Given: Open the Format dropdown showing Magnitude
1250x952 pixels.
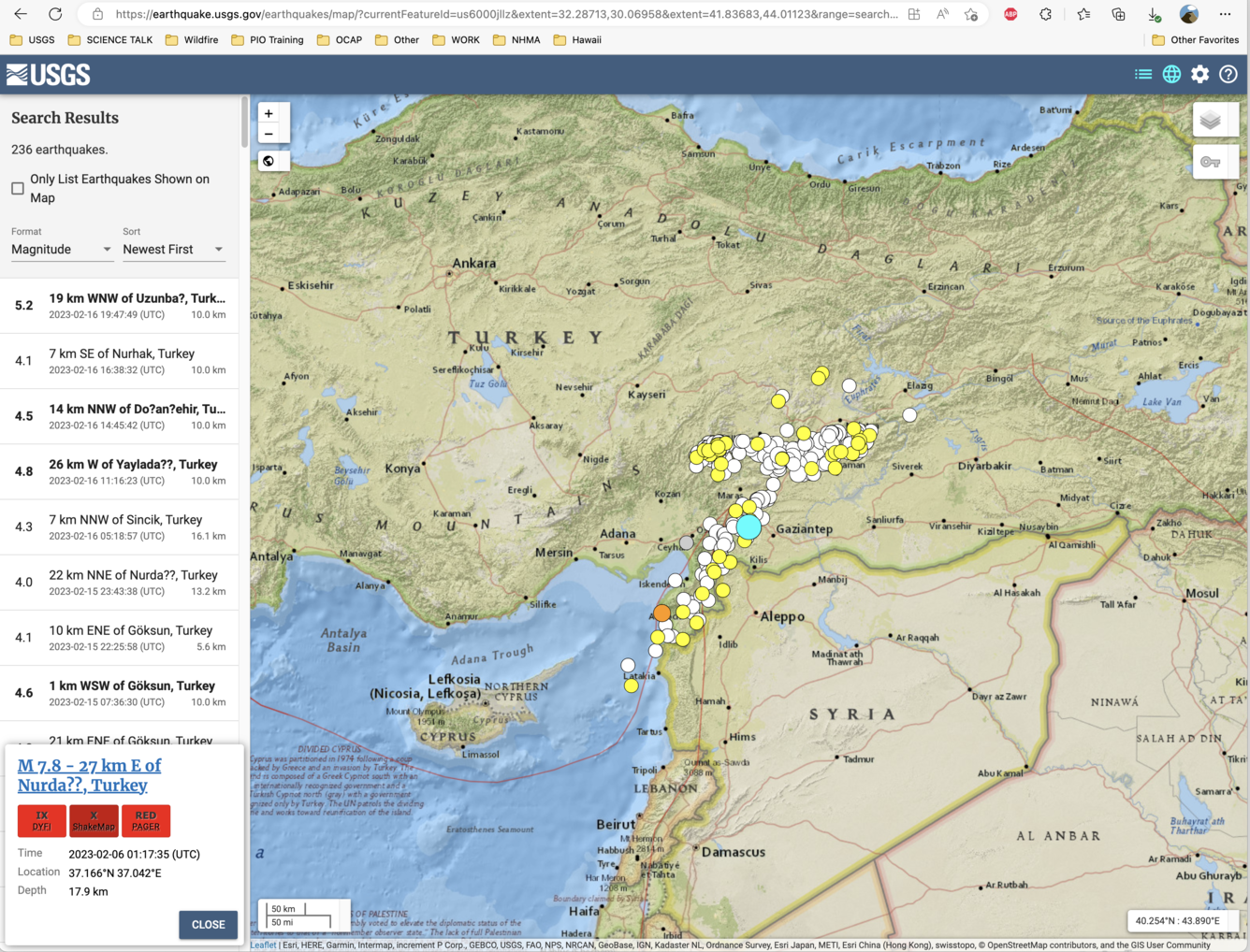Looking at the screenshot, I should (60, 249).
